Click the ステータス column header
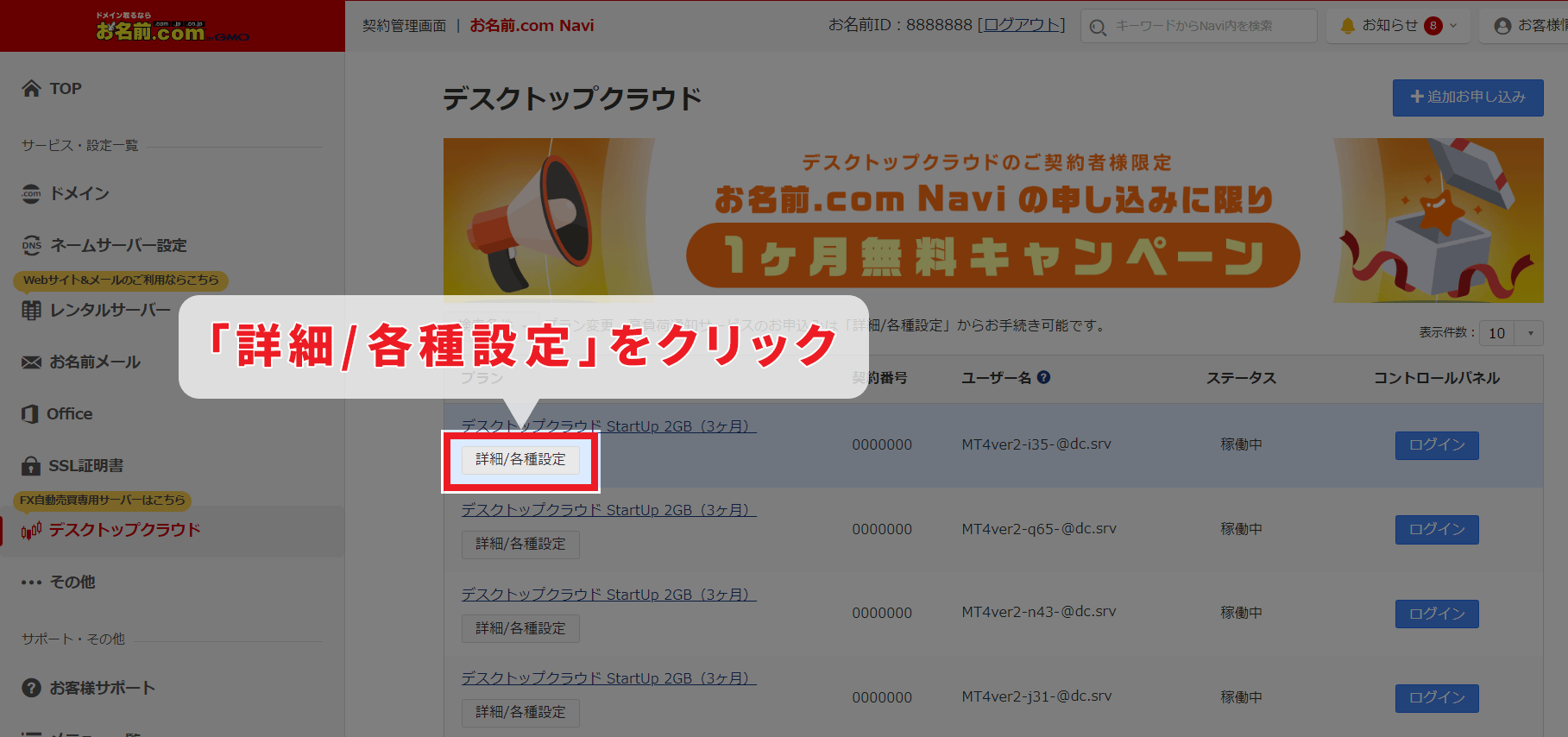The height and width of the screenshot is (737, 1568). 1241,378
